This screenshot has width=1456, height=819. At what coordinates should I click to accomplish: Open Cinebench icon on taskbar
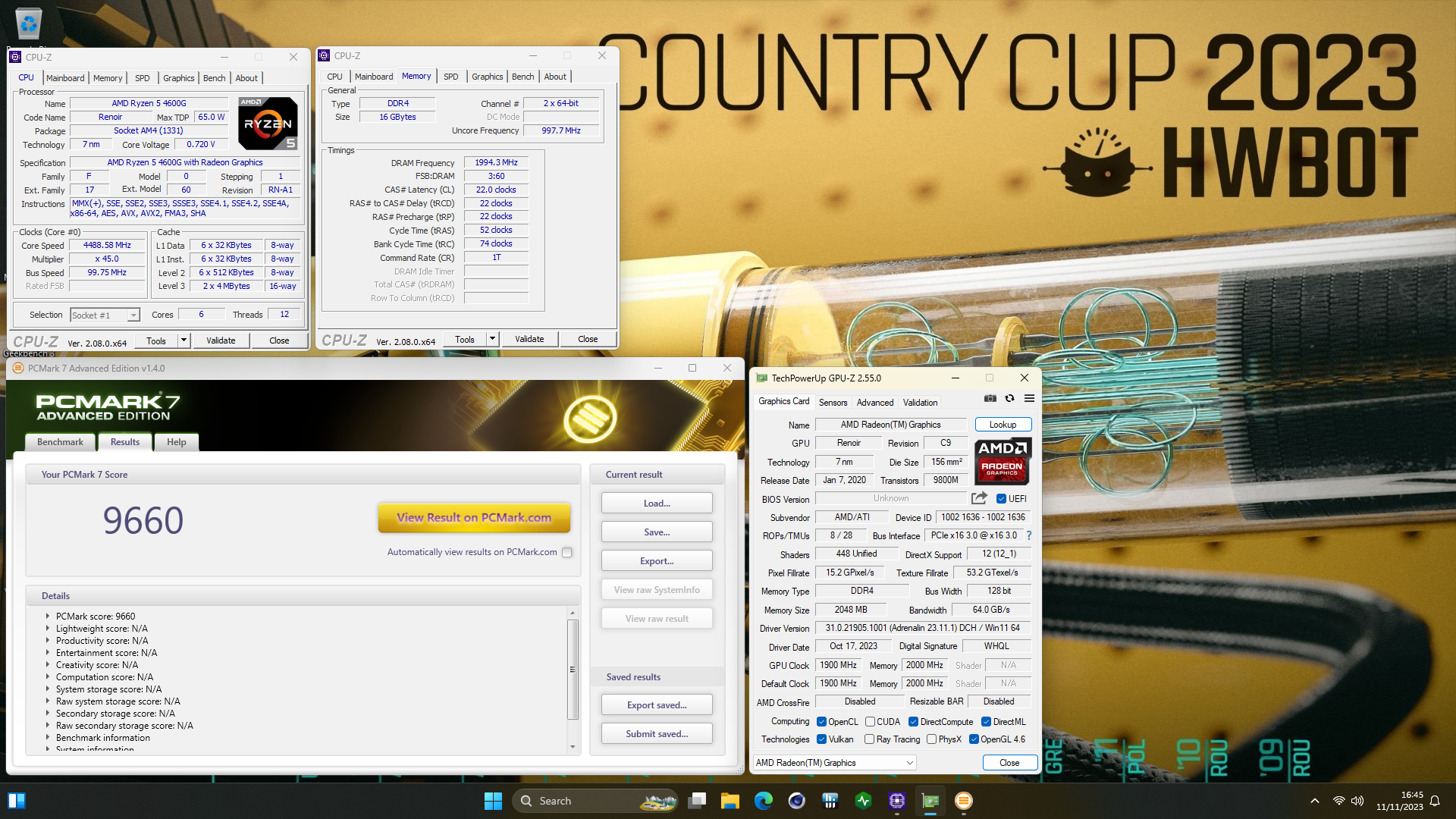click(x=797, y=801)
